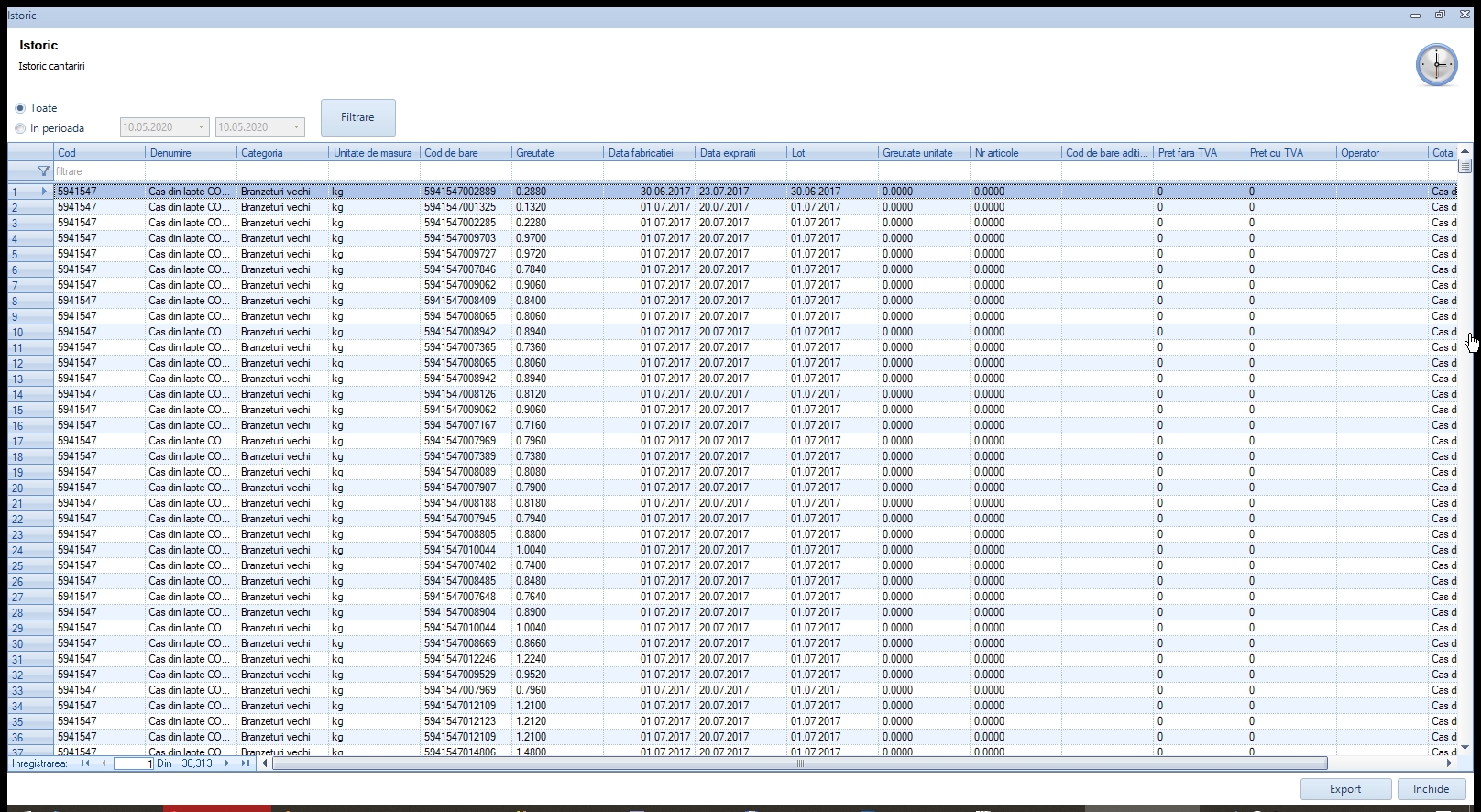Image resolution: width=1481 pixels, height=812 pixels.
Task: Select the In perioada radio button
Action: [x=20, y=128]
